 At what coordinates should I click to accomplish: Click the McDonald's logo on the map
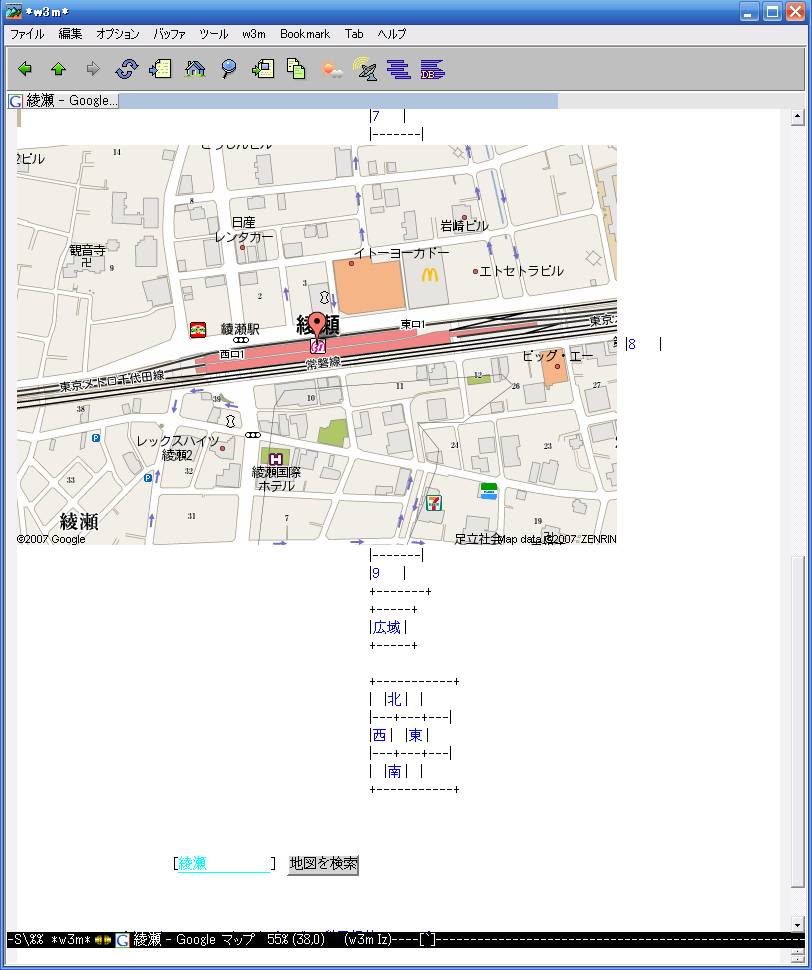(430, 275)
